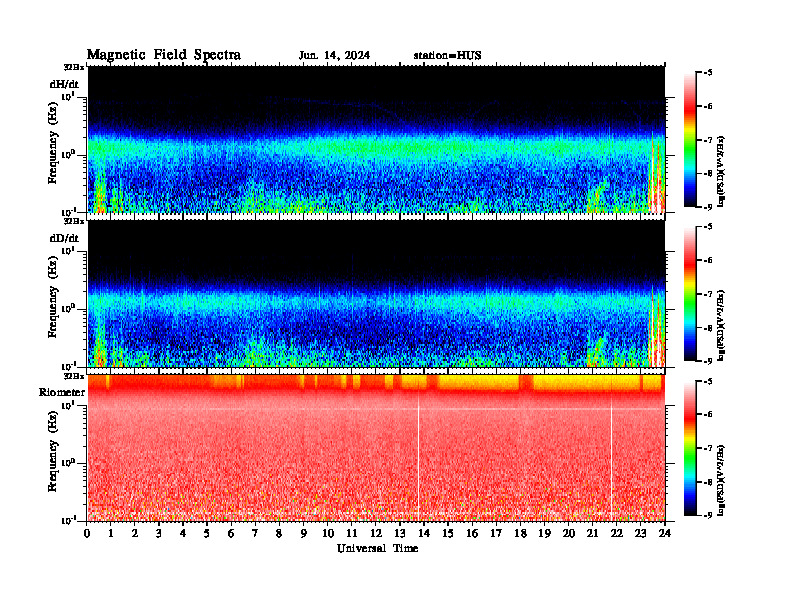
Task: Click the dD/dt spectrogram panel
Action: pos(376,293)
